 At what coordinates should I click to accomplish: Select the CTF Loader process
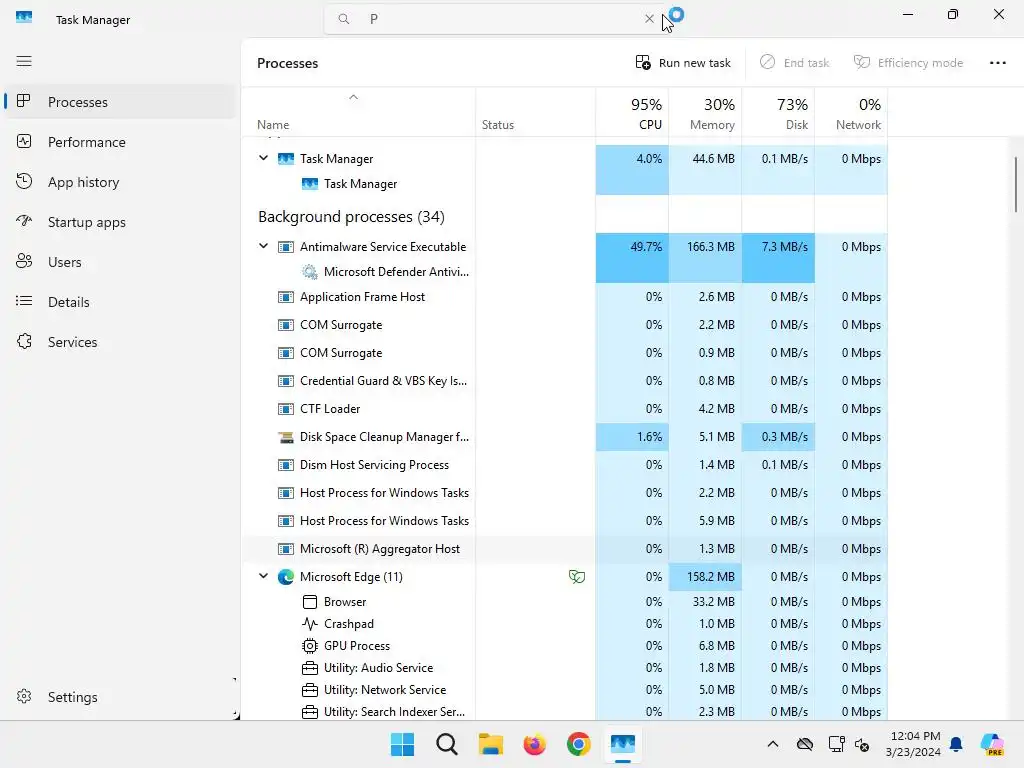[566, 409]
